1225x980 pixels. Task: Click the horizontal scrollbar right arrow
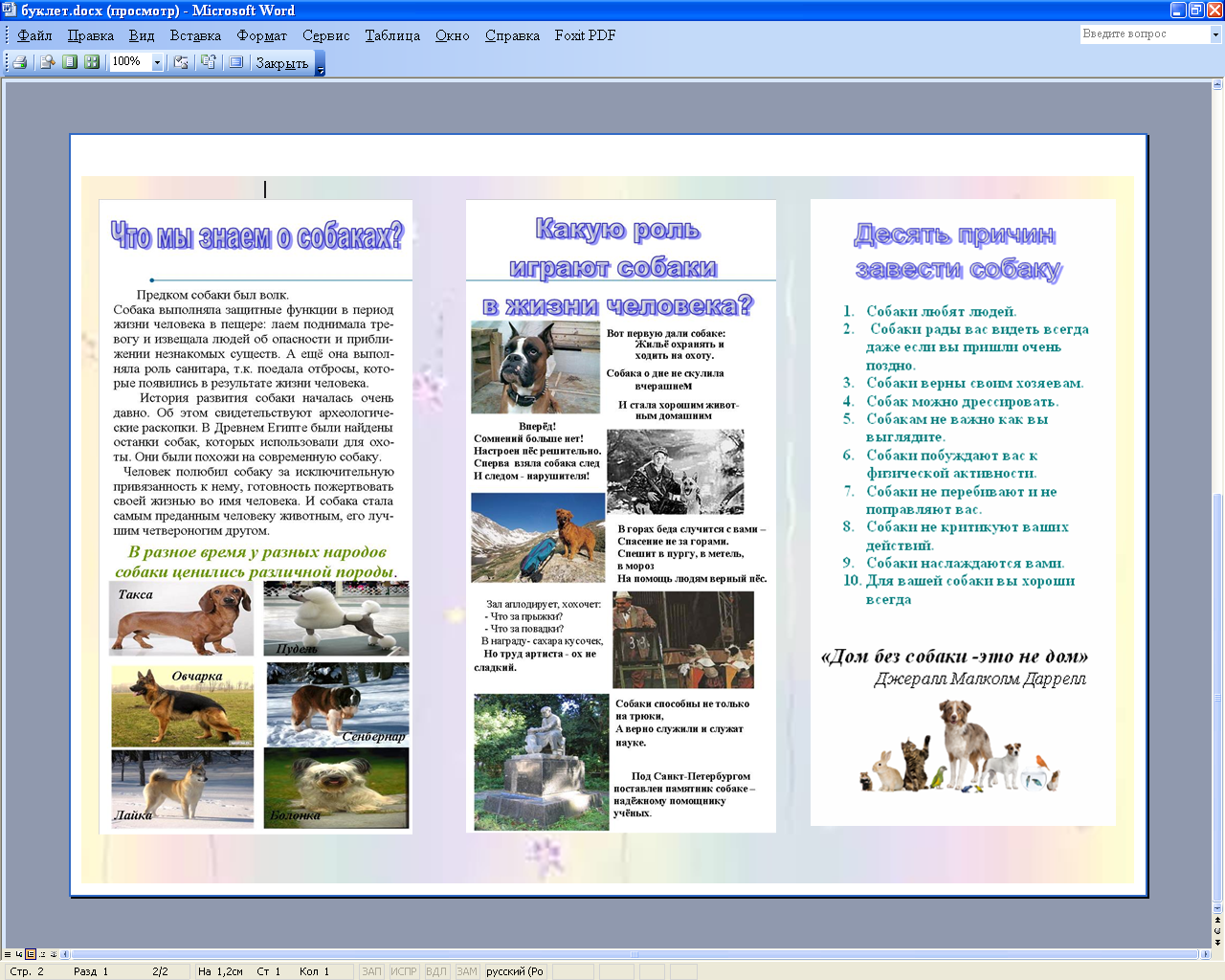pos(1205,954)
